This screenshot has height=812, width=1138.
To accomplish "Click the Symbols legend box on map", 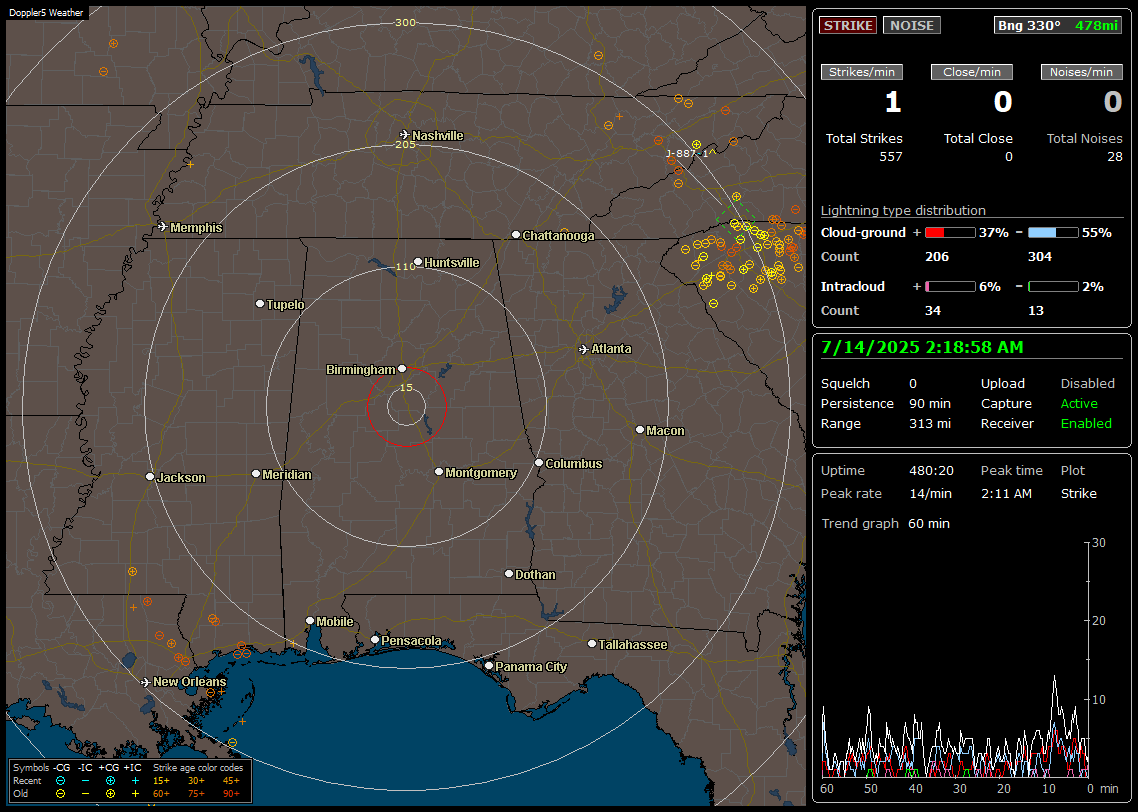I will tap(131, 781).
